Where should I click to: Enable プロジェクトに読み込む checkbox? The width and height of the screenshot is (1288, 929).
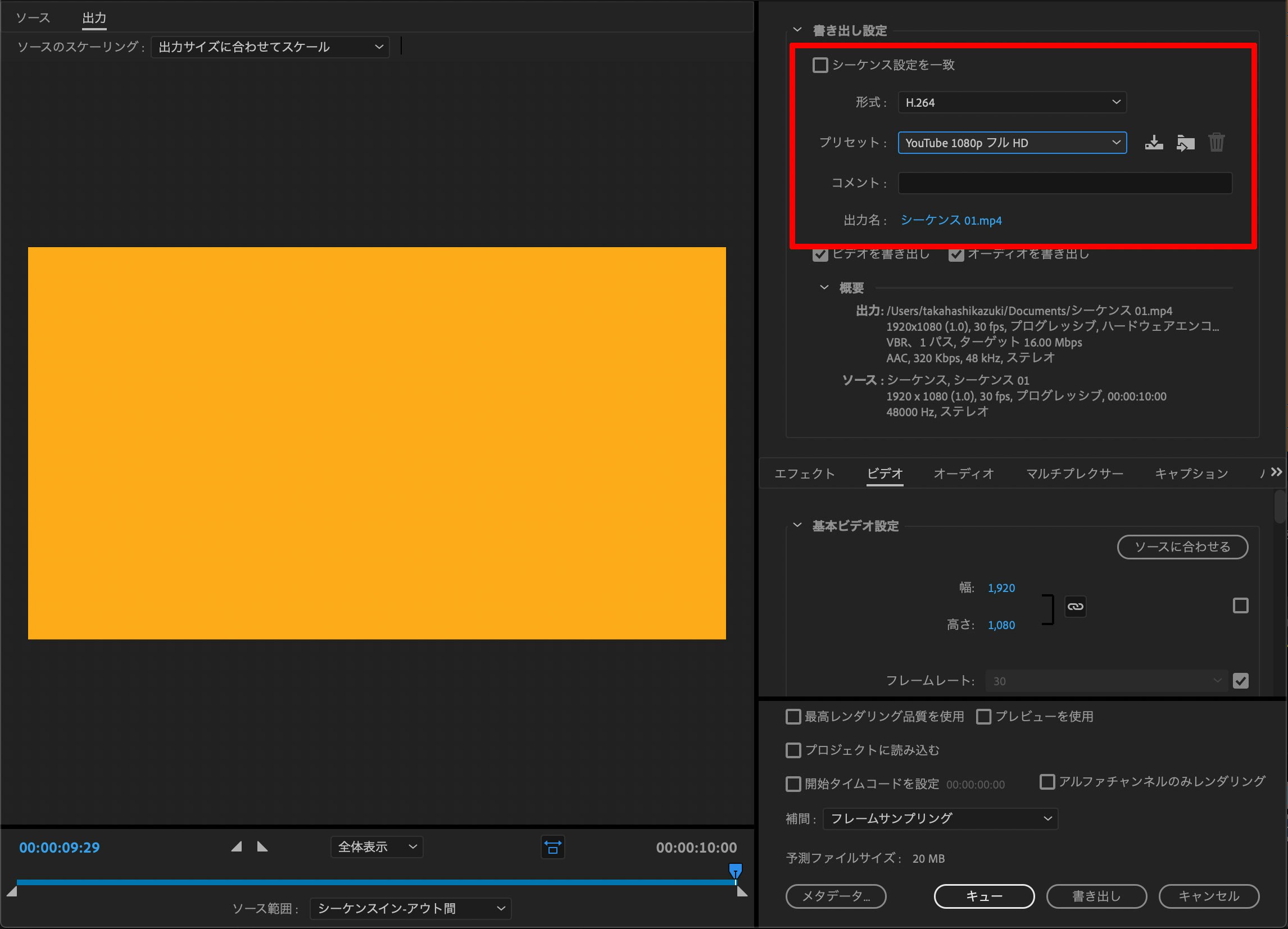point(793,750)
